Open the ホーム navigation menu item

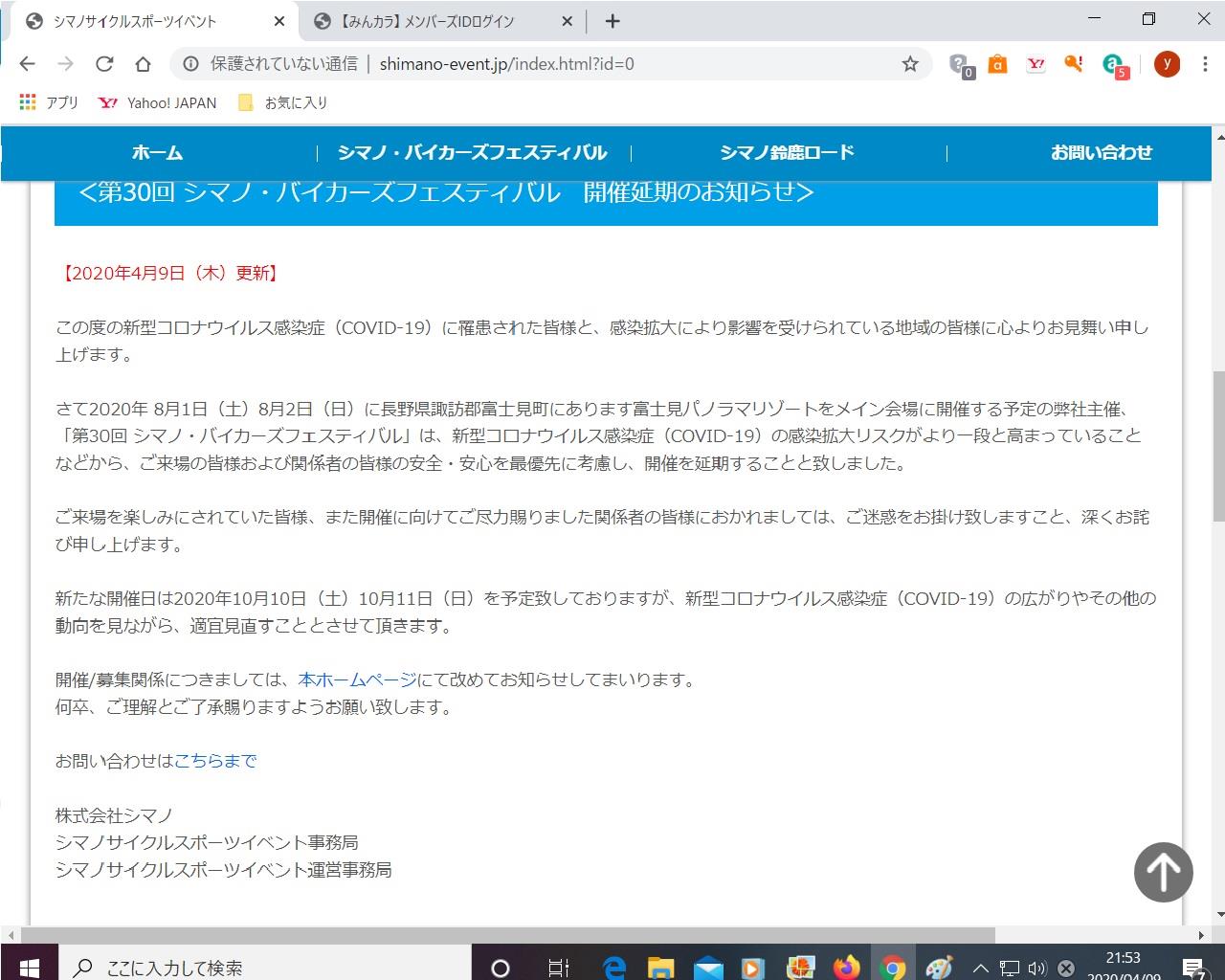[x=157, y=152]
